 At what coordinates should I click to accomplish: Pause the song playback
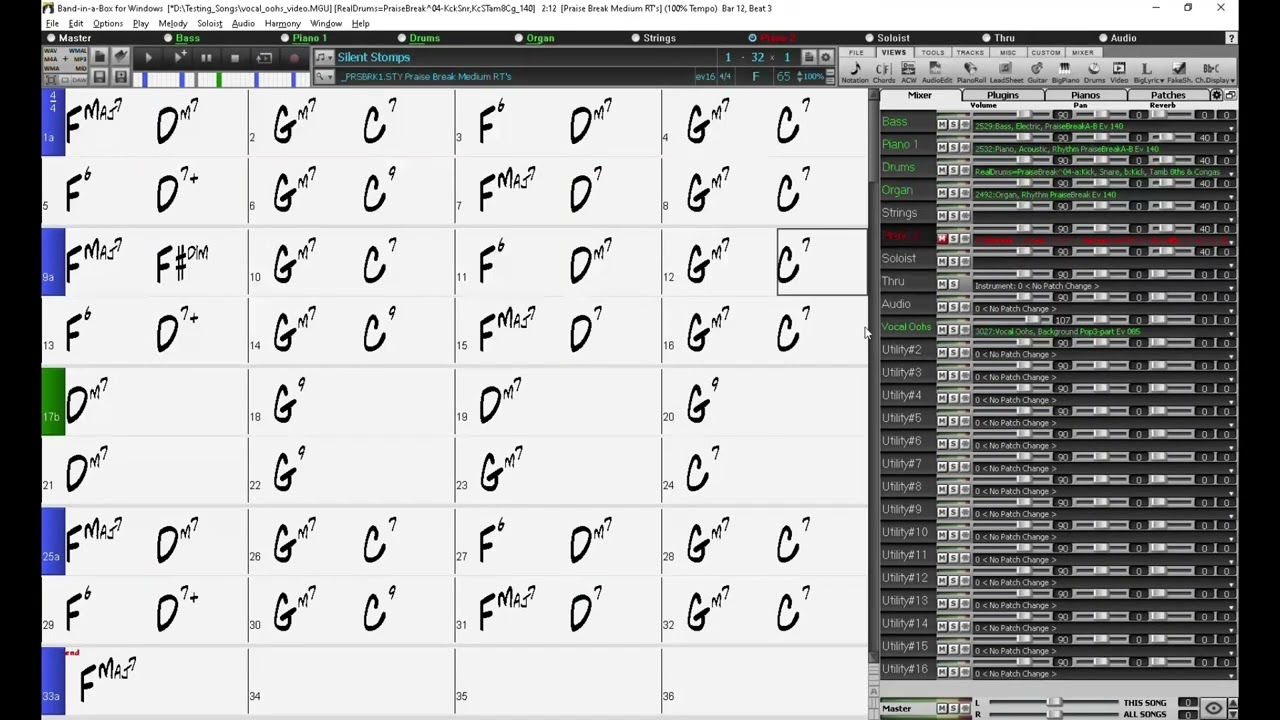click(x=206, y=58)
